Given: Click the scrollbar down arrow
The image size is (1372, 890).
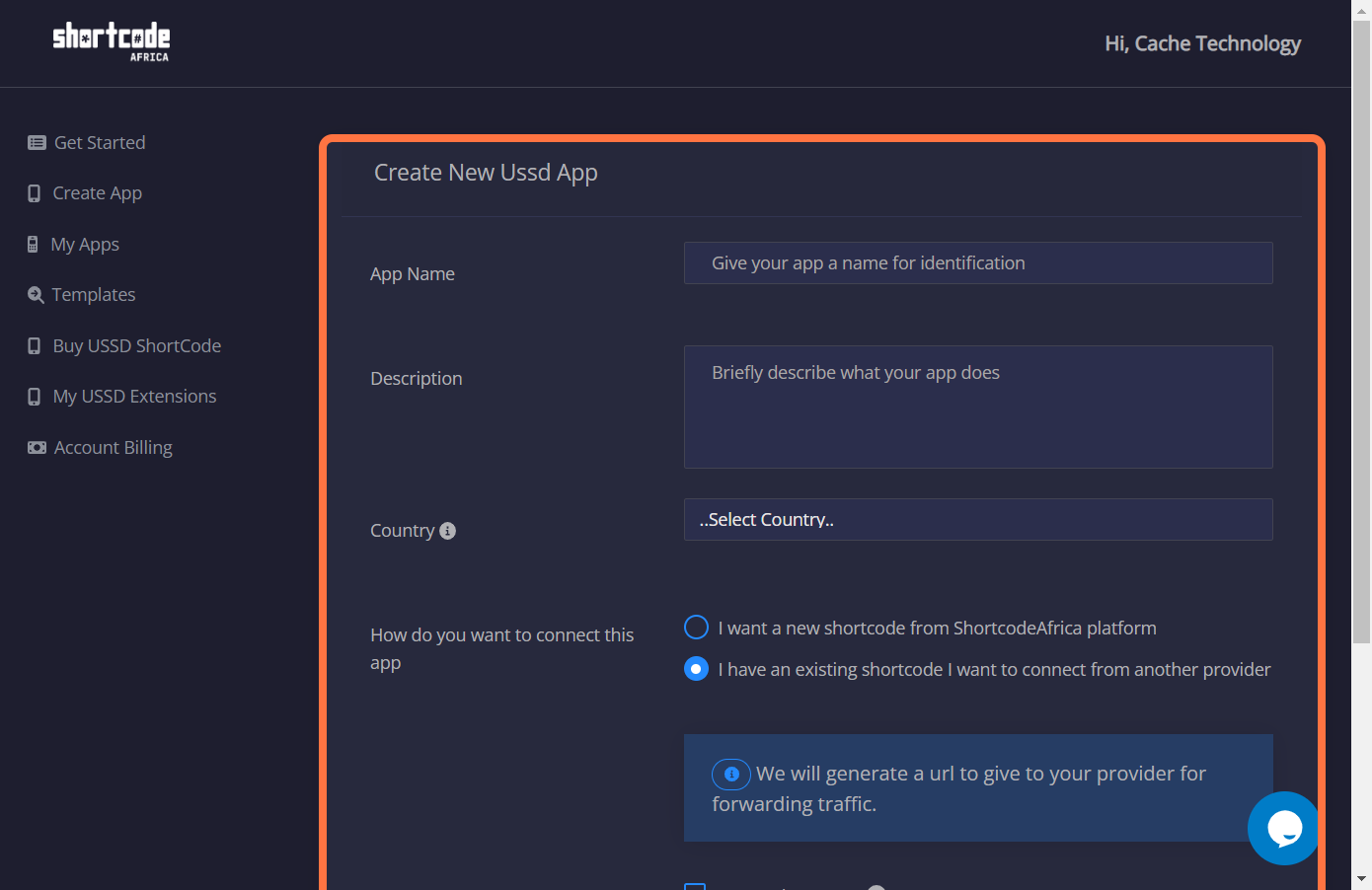Looking at the screenshot, I should coord(1361,878).
